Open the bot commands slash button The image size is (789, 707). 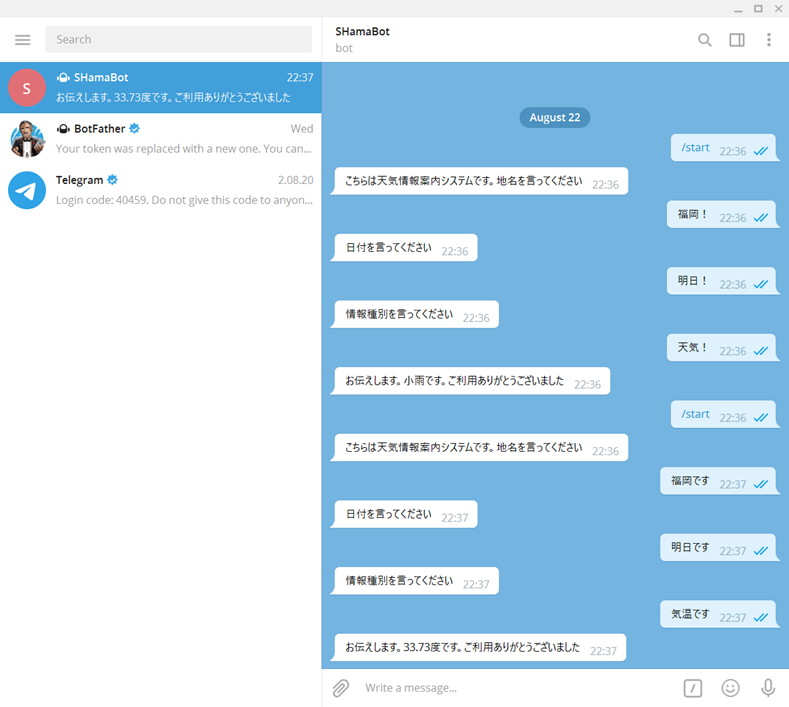[693, 688]
